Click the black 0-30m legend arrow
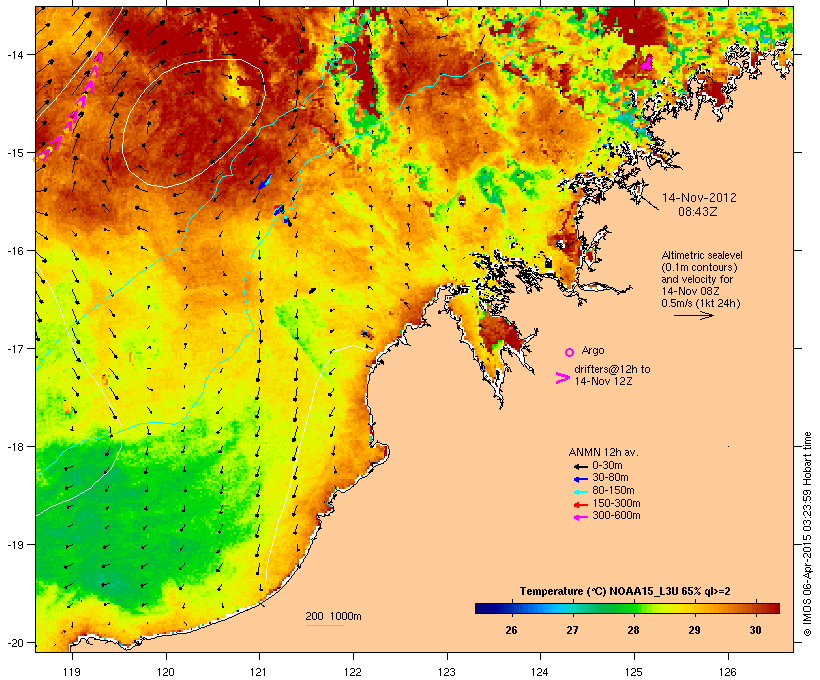Viewport: 820px width, 680px height. (580, 466)
